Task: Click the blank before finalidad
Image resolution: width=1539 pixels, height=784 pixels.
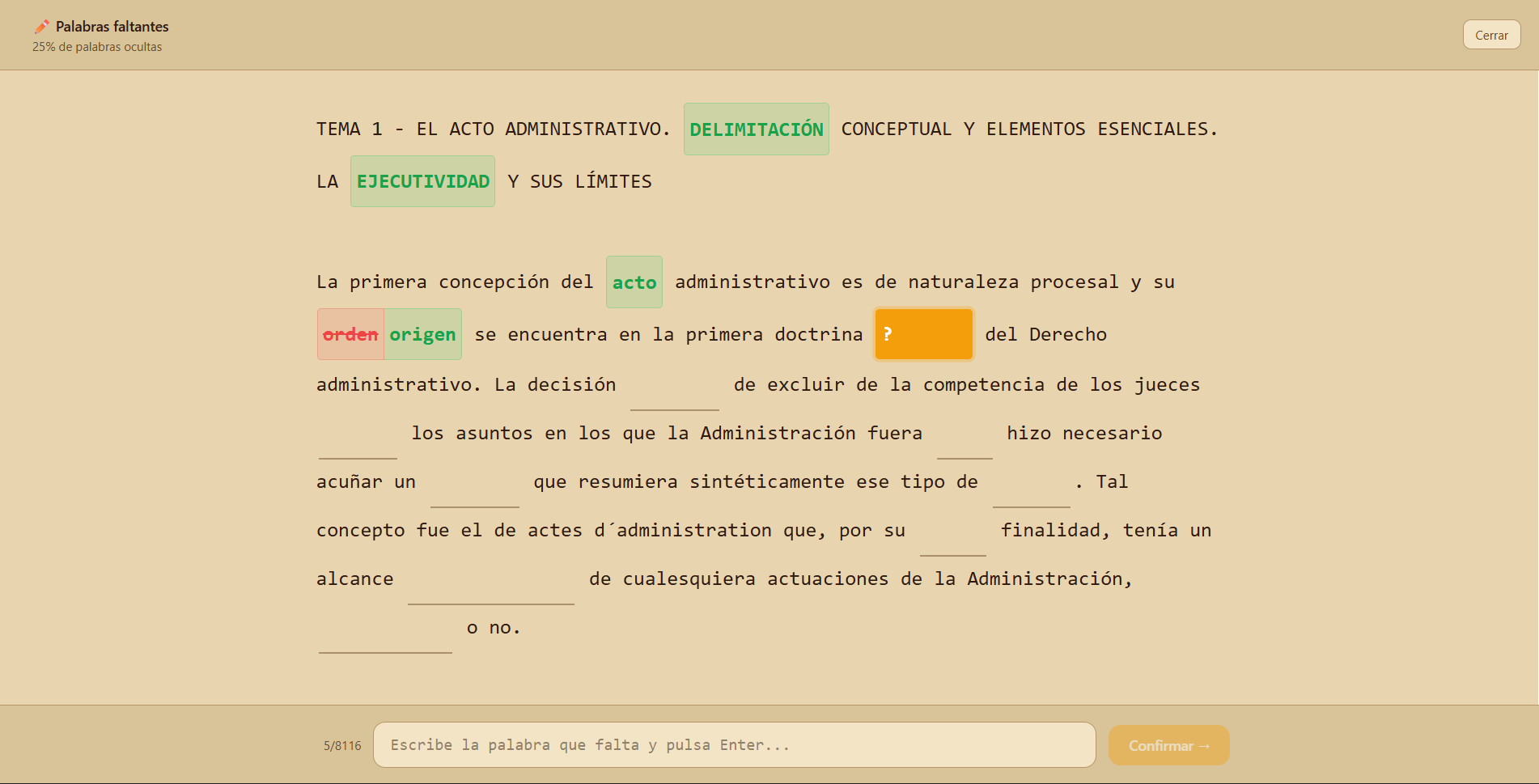Action: tap(952, 532)
